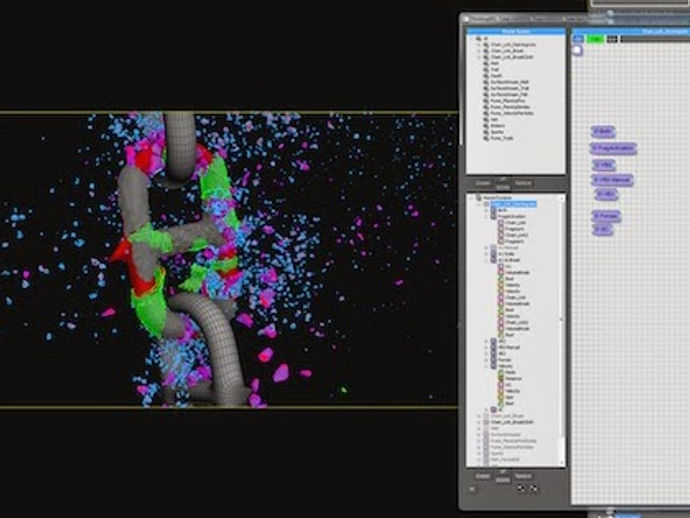Click the group icon beside Death

pyautogui.click(x=486, y=76)
